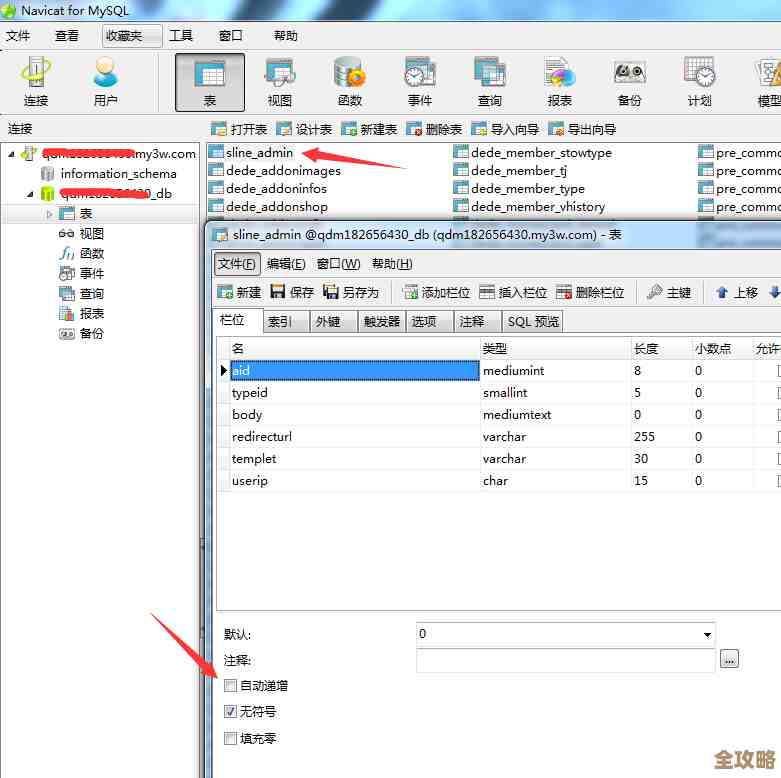Open 文件(F) menu in designer window

[x=237, y=264]
